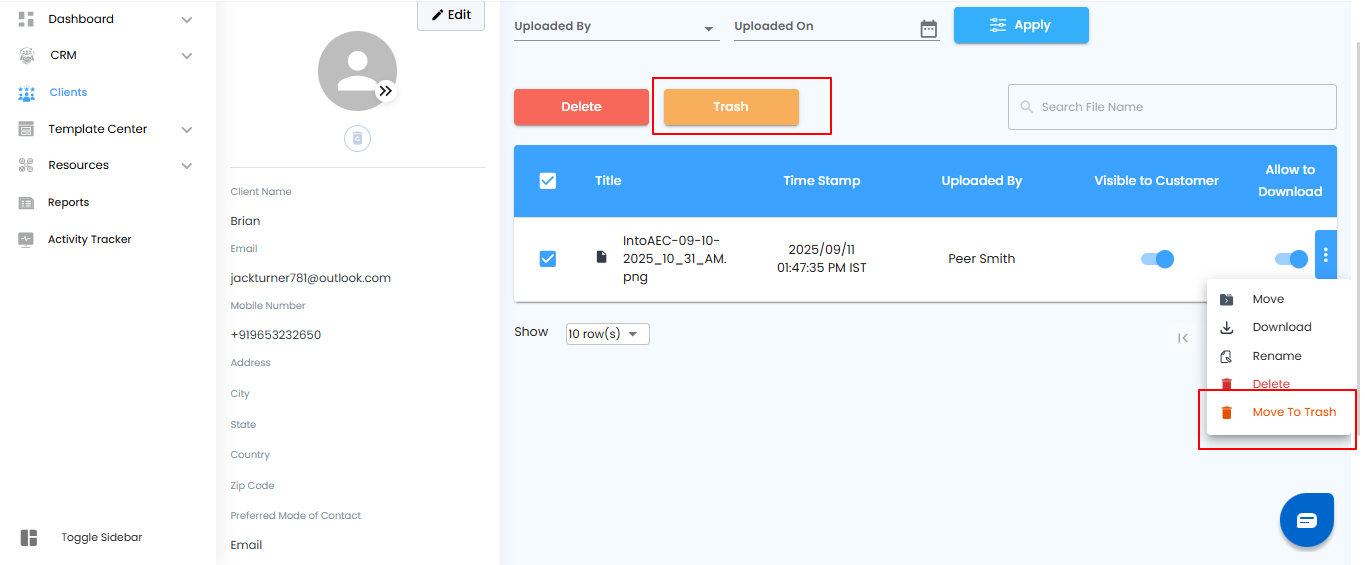Select the Clients people icon
This screenshot has width=1365, height=565.
27,93
